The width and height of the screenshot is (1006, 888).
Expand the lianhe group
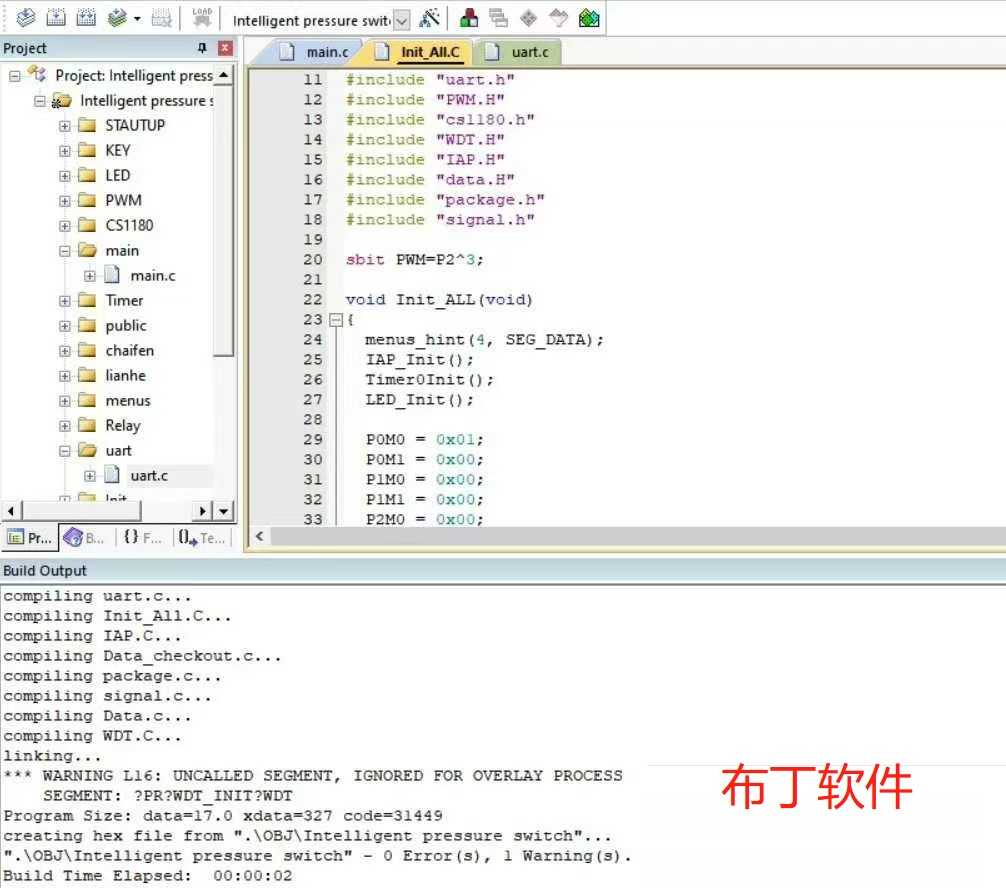(x=65, y=376)
